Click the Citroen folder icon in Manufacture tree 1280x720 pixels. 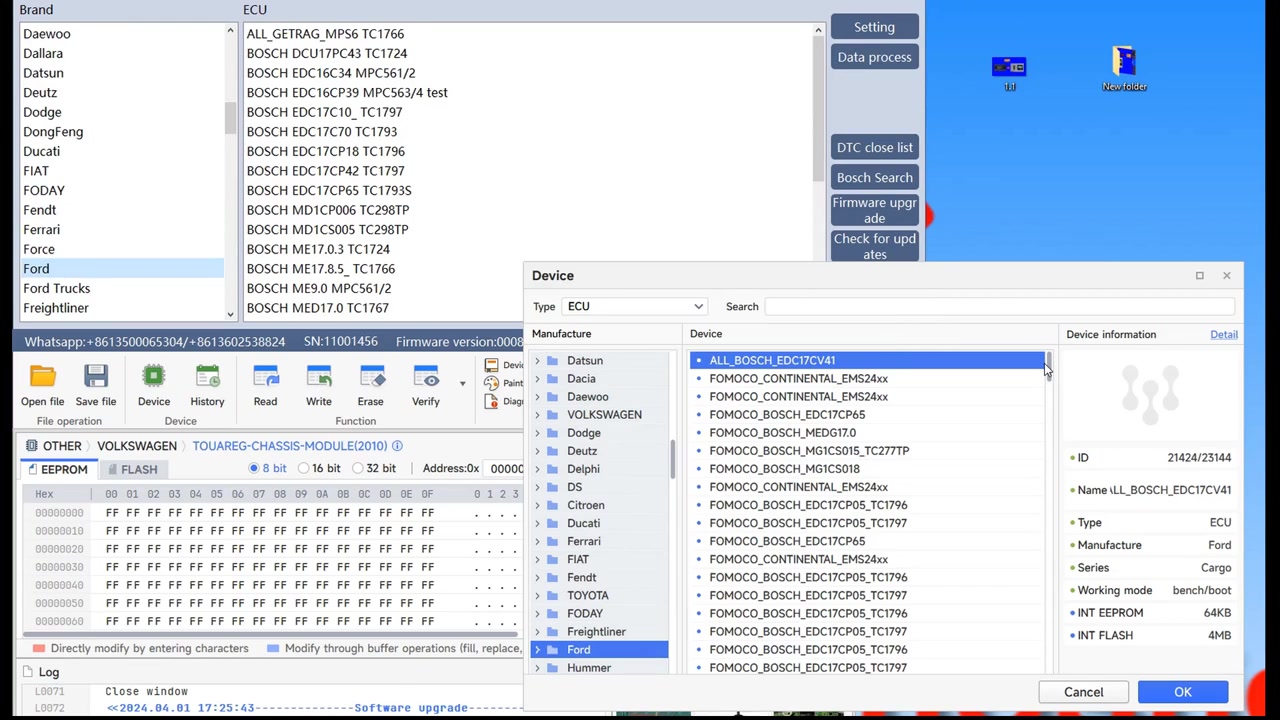[553, 506]
